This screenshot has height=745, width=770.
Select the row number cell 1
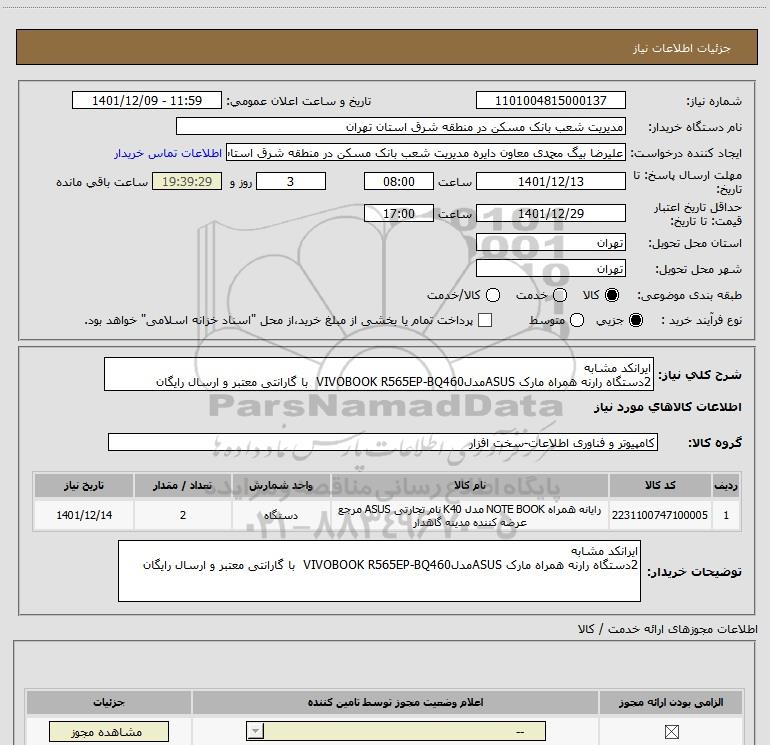[x=726, y=515]
